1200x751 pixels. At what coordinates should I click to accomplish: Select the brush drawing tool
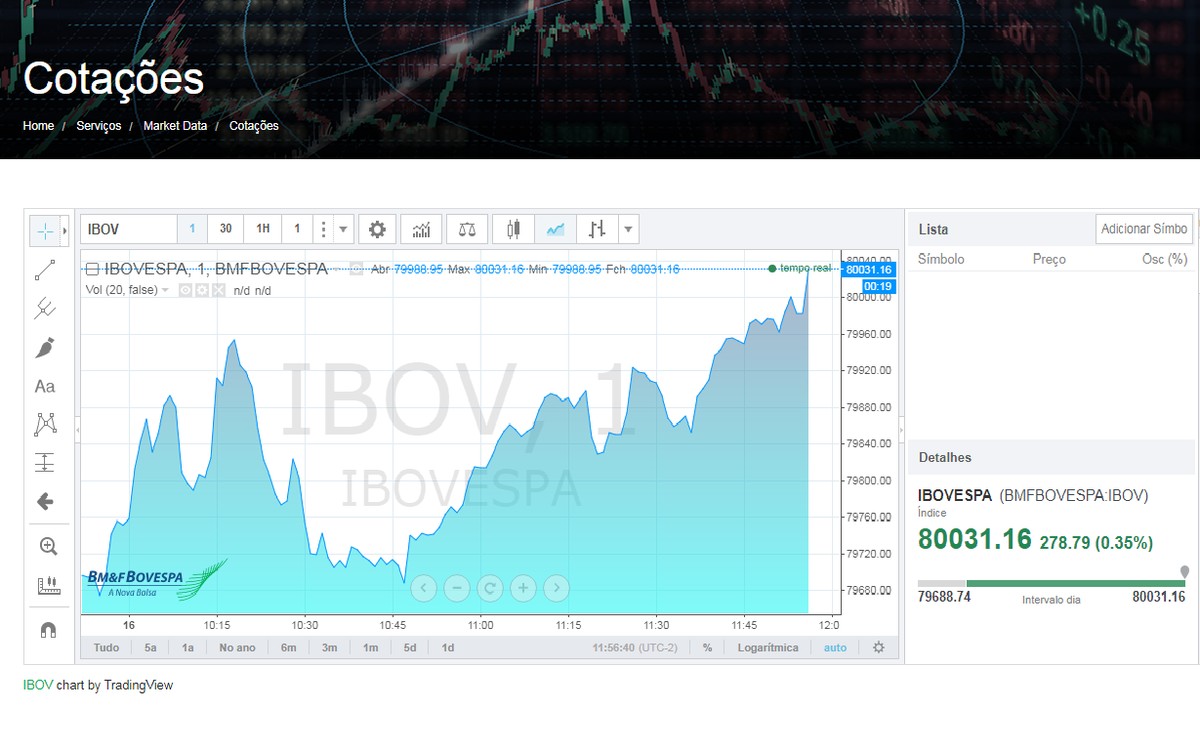[46, 347]
